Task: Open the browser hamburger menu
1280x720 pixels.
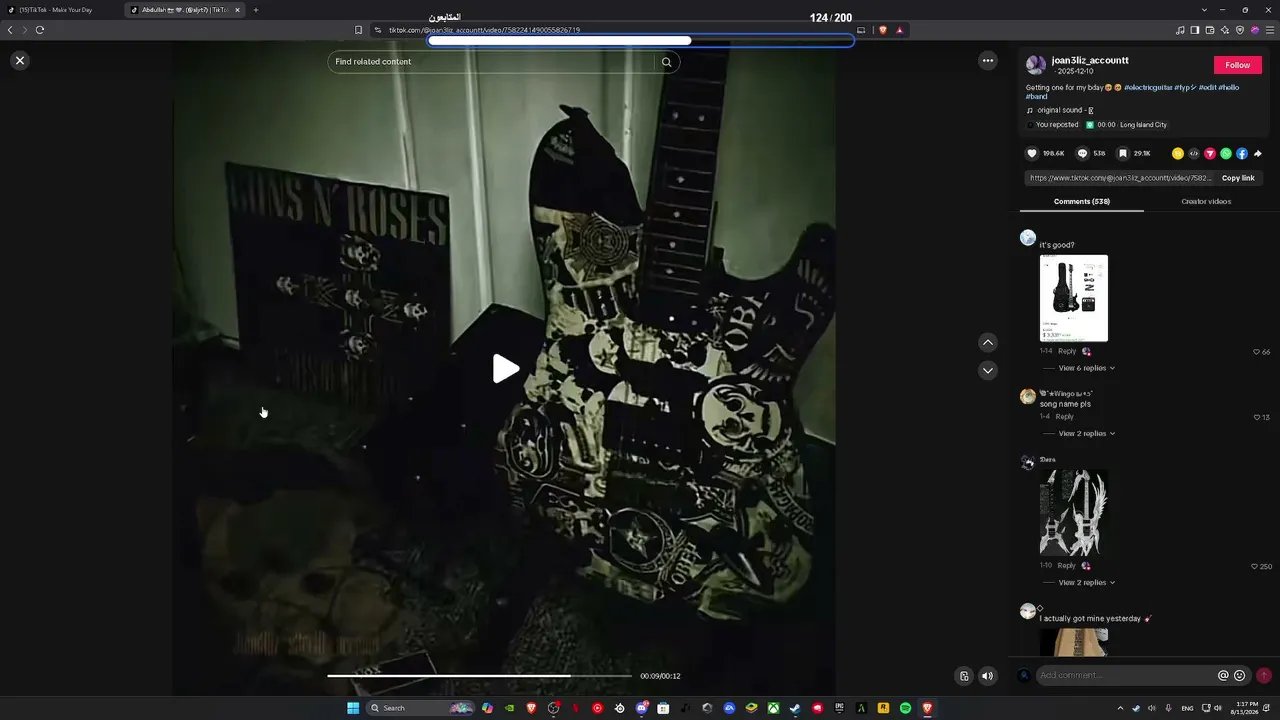Action: [1270, 30]
